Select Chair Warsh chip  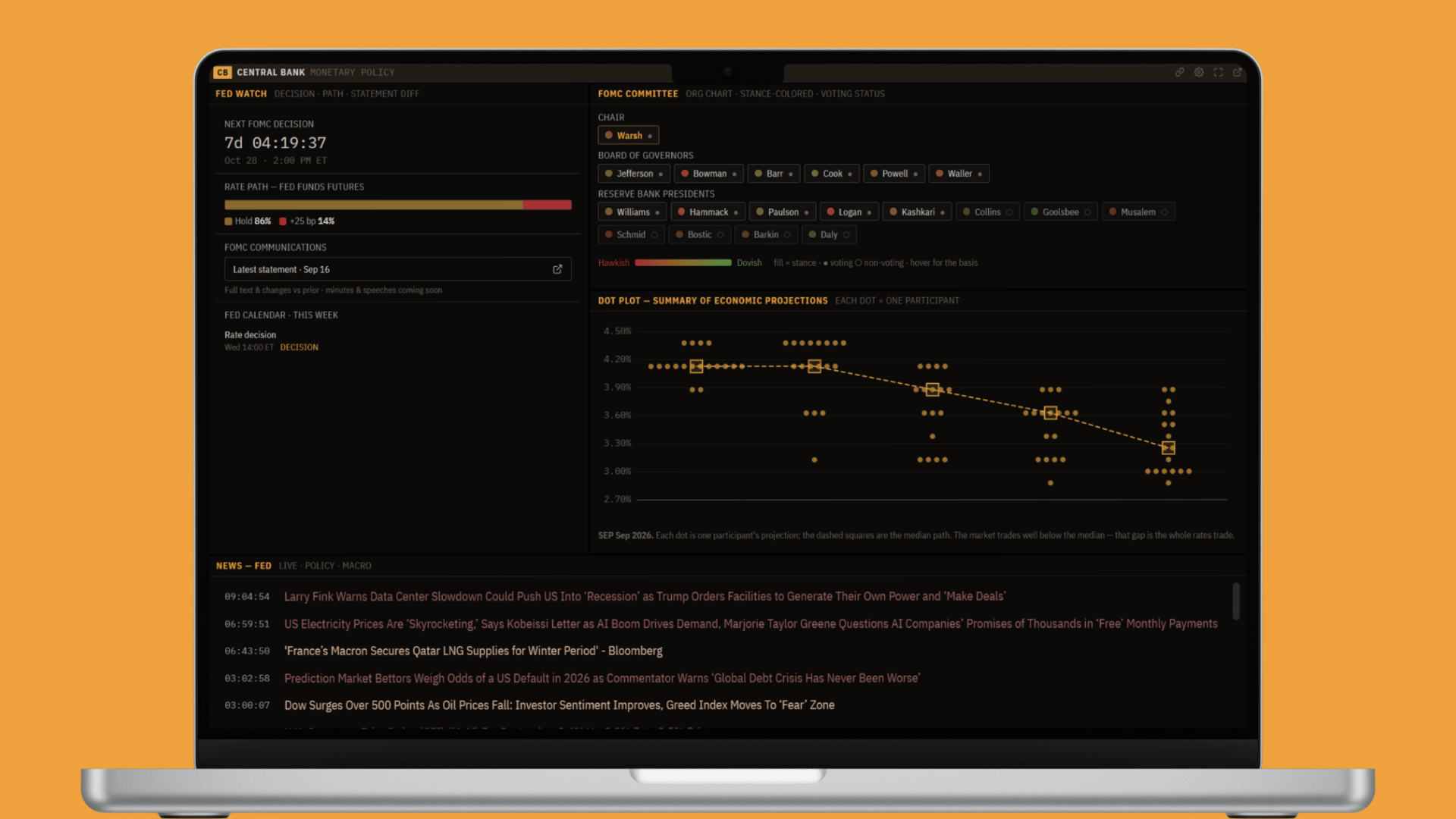pyautogui.click(x=628, y=135)
